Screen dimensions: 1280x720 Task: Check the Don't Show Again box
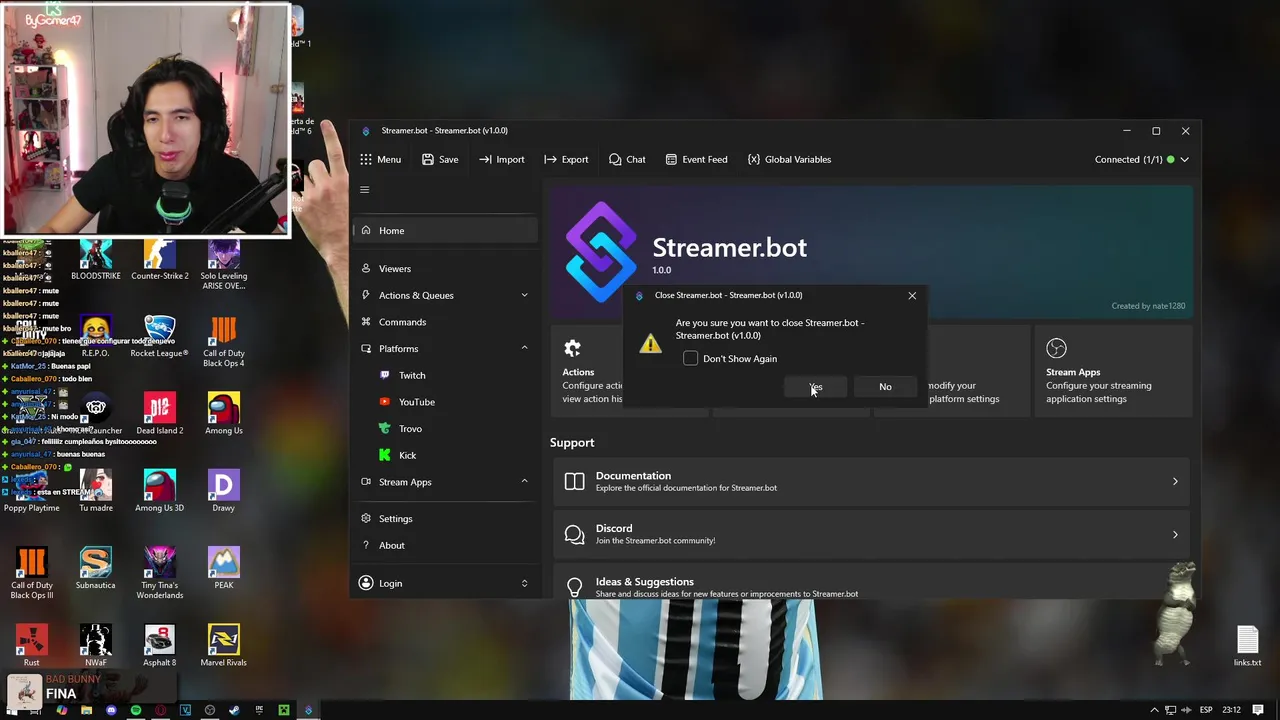pos(691,358)
